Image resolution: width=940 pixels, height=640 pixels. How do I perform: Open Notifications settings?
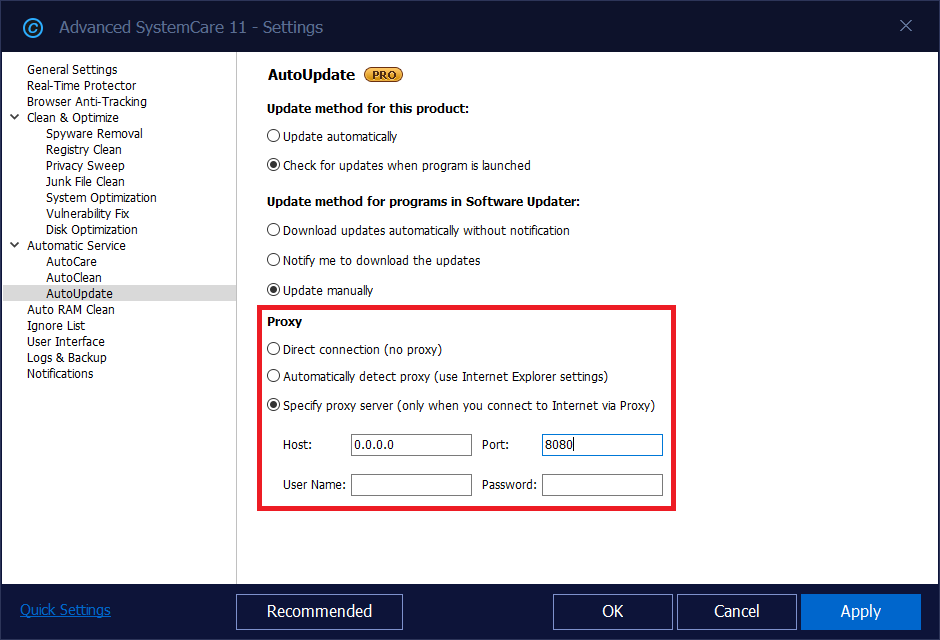(x=60, y=373)
